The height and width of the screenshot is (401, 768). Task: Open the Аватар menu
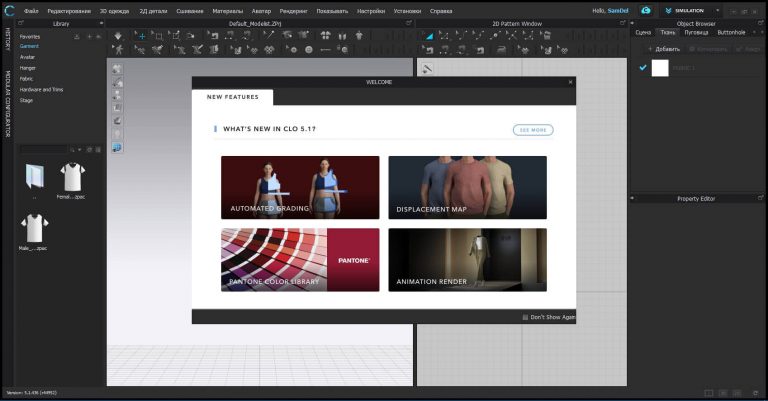(x=261, y=11)
